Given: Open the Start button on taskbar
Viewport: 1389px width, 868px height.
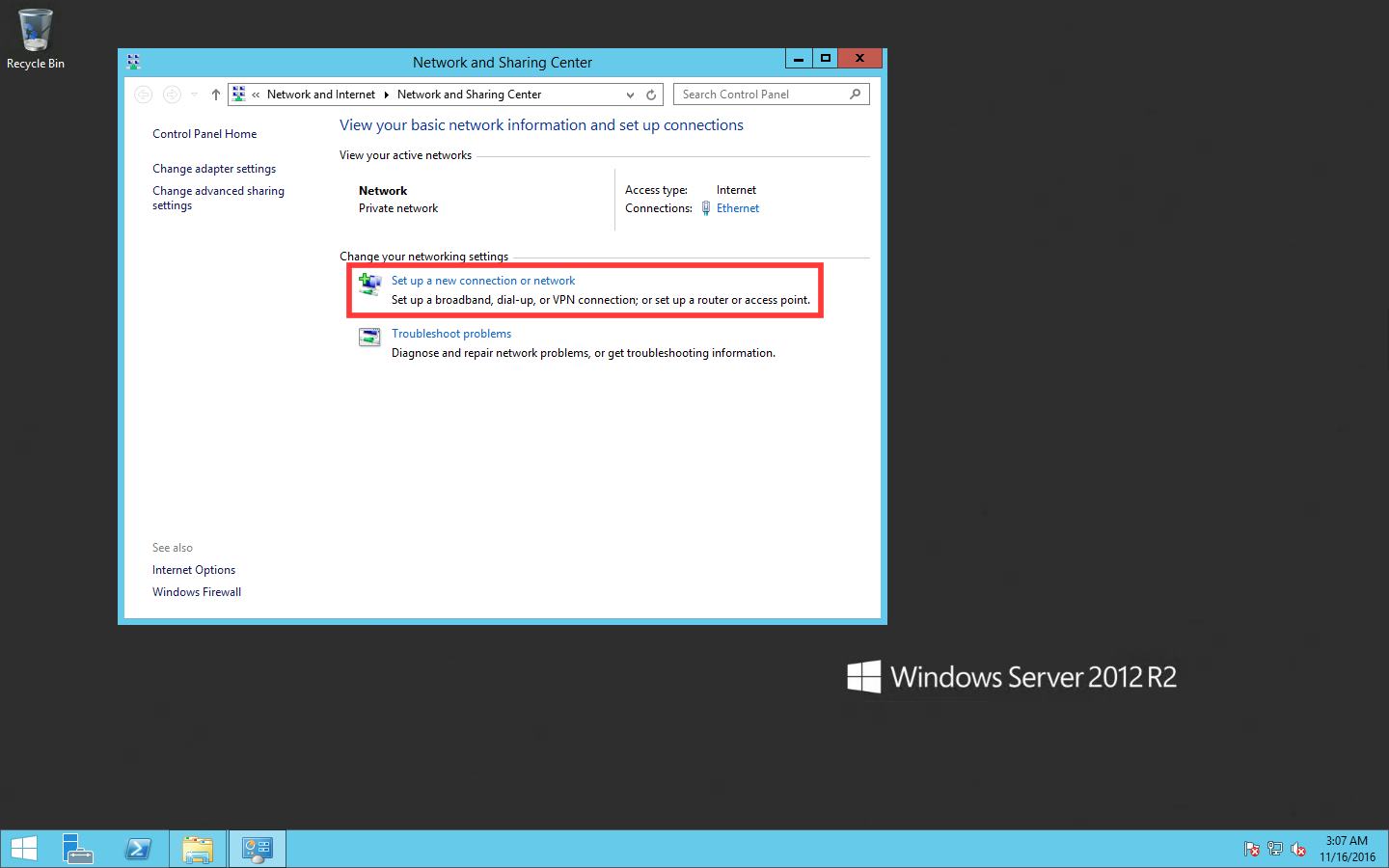Looking at the screenshot, I should [23, 849].
